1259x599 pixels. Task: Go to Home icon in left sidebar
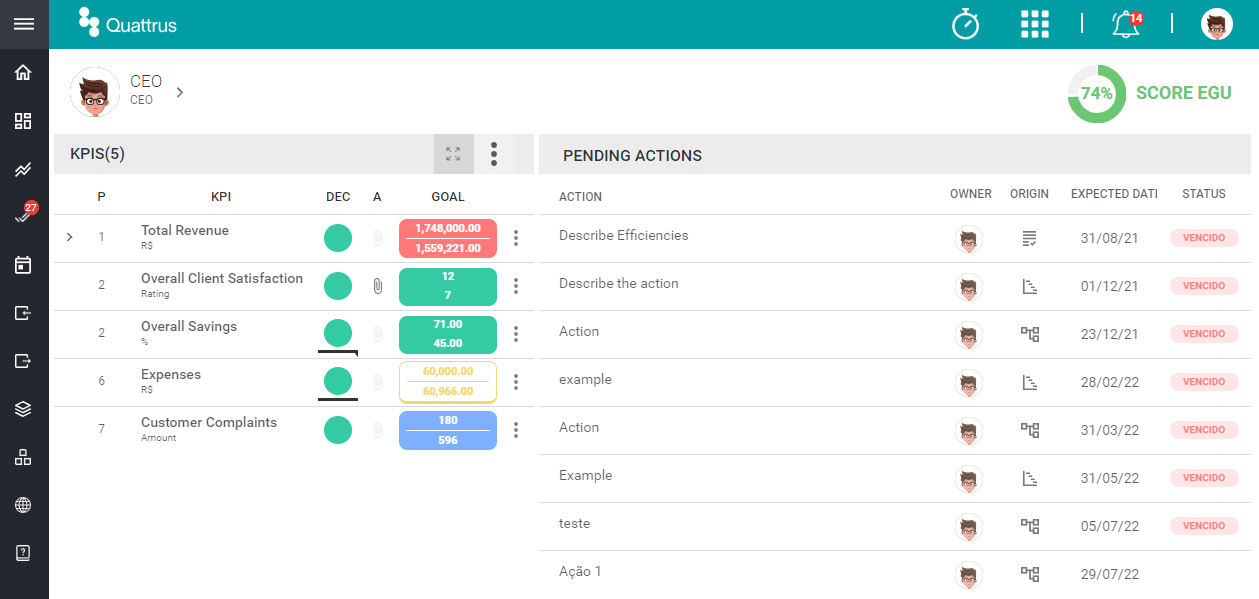[24, 73]
